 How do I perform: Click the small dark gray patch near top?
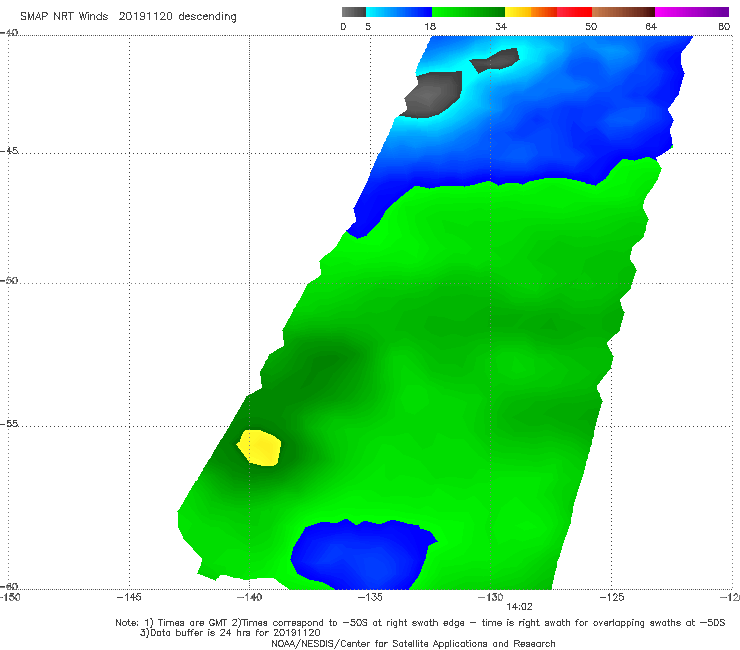(496, 60)
